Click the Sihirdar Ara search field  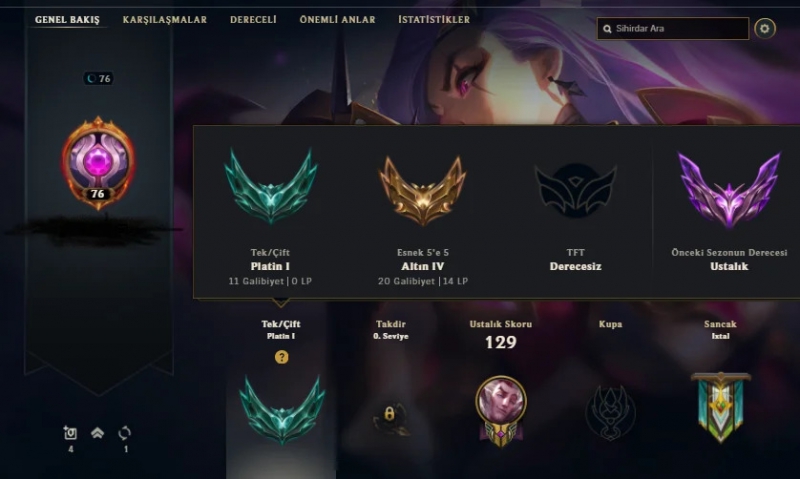[x=672, y=29]
